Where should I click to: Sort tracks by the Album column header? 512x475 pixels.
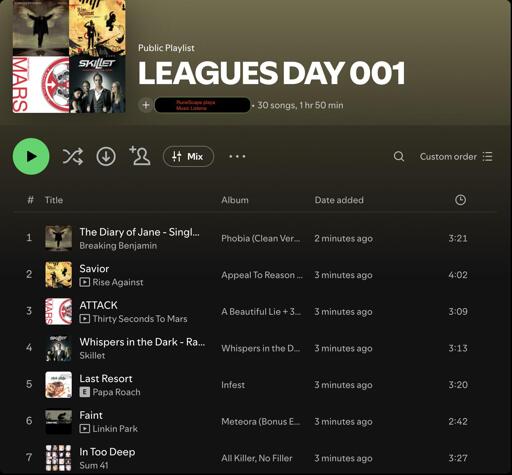(235, 200)
